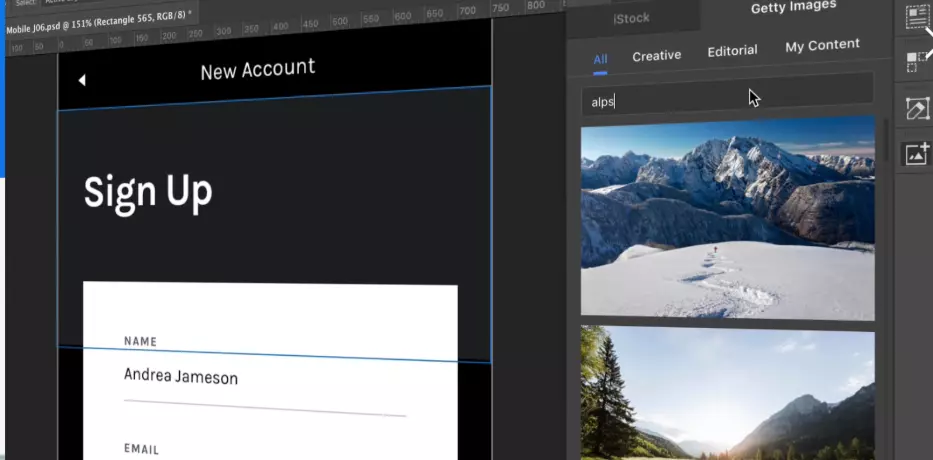The image size is (933, 460).
Task: Click the "New Account" header text
Action: 258,70
